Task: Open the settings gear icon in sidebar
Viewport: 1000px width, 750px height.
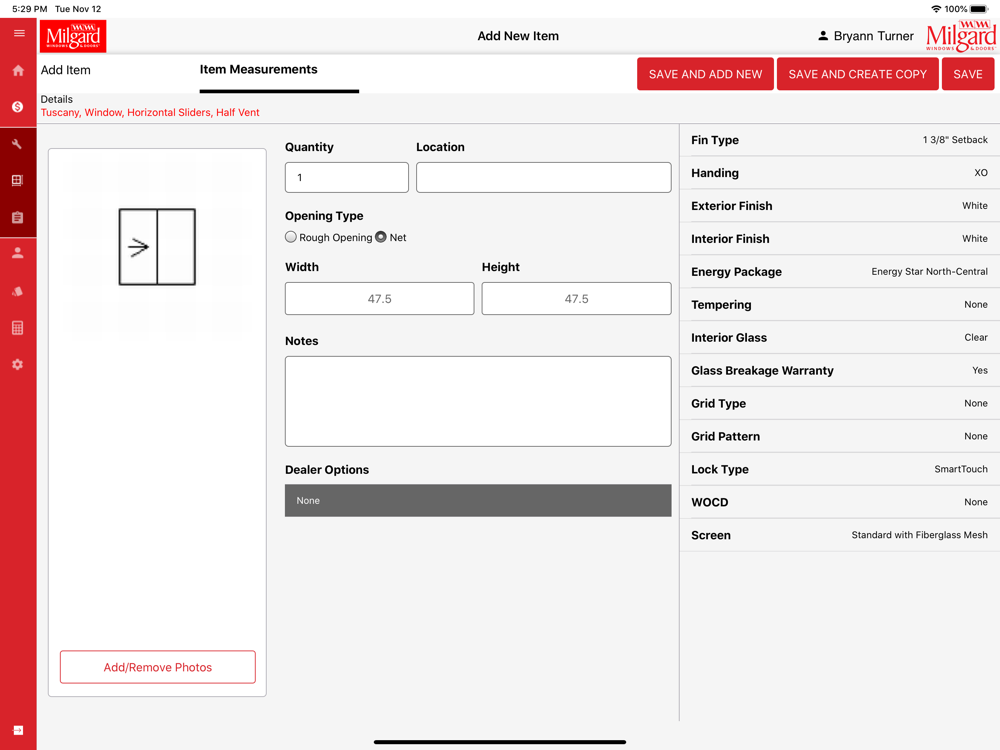Action: [x=18, y=364]
